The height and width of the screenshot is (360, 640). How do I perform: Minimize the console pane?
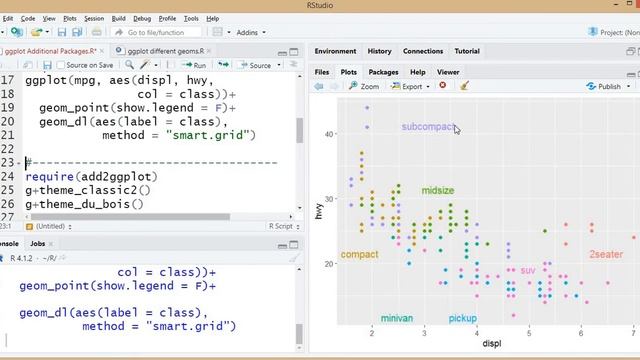(x=282, y=246)
